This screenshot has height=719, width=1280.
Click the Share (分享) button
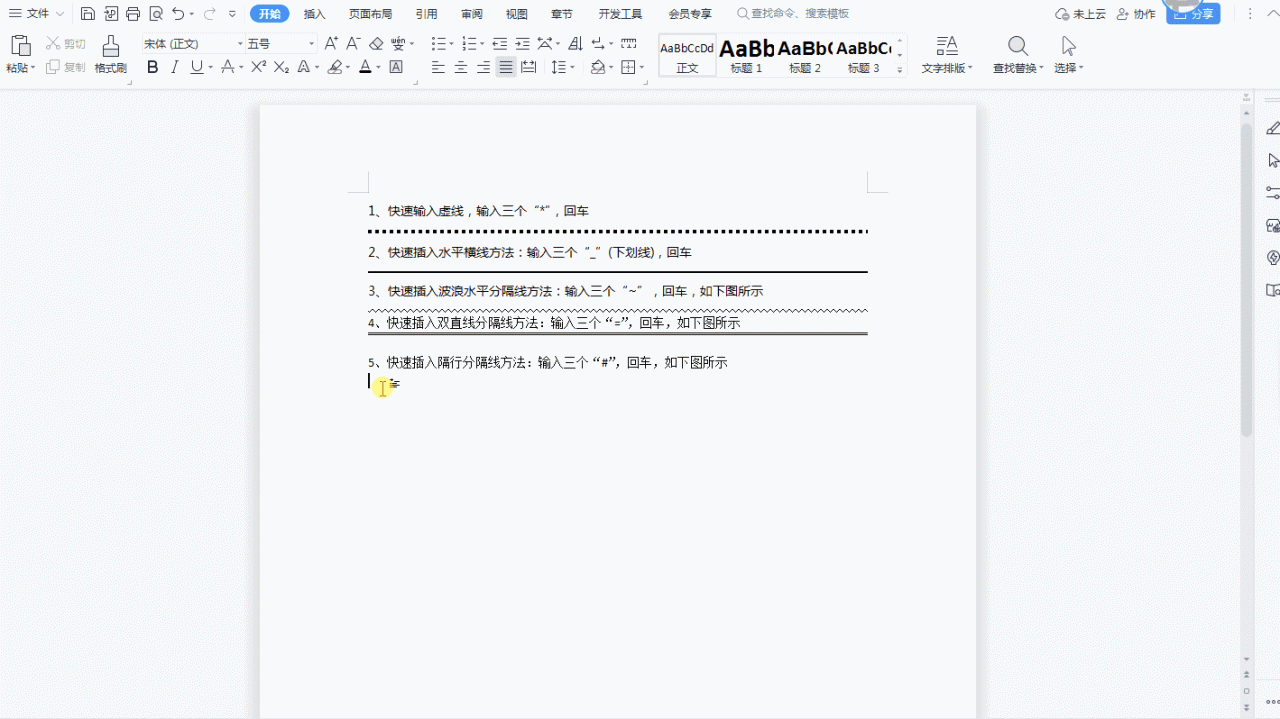coord(1193,14)
